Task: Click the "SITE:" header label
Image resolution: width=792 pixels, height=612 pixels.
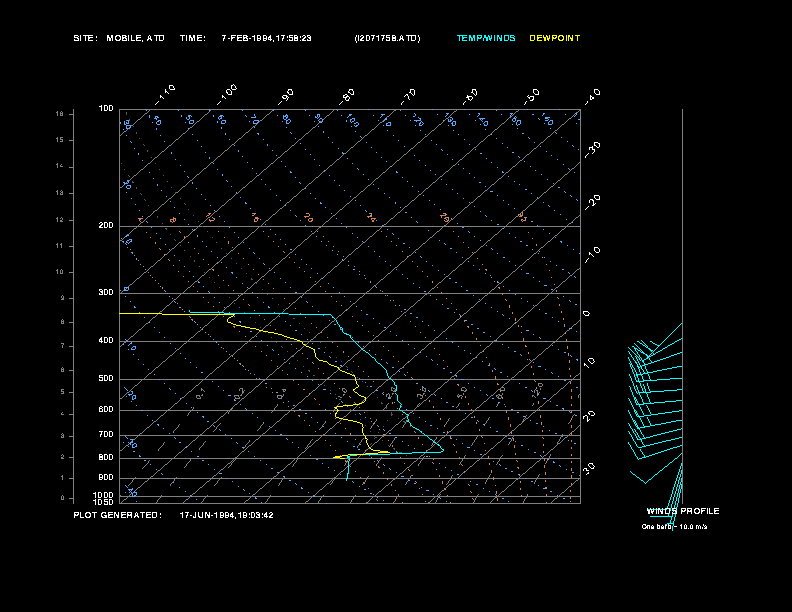Action: point(85,38)
